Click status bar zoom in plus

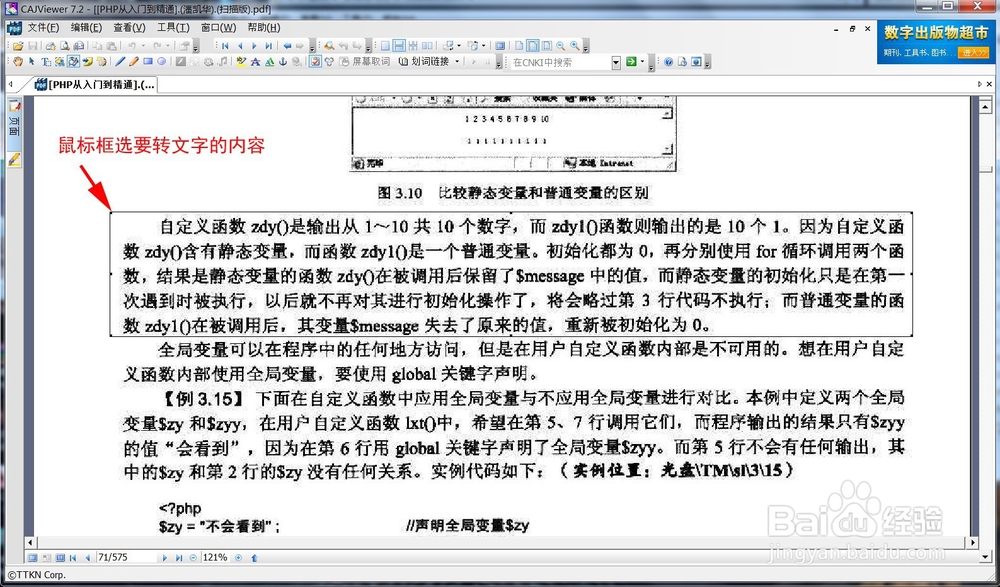239,557
